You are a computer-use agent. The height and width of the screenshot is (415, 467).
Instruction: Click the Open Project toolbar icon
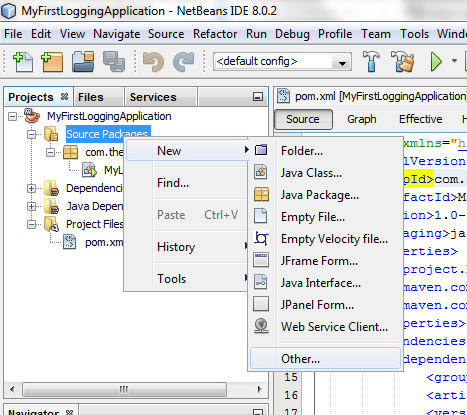tap(83, 62)
